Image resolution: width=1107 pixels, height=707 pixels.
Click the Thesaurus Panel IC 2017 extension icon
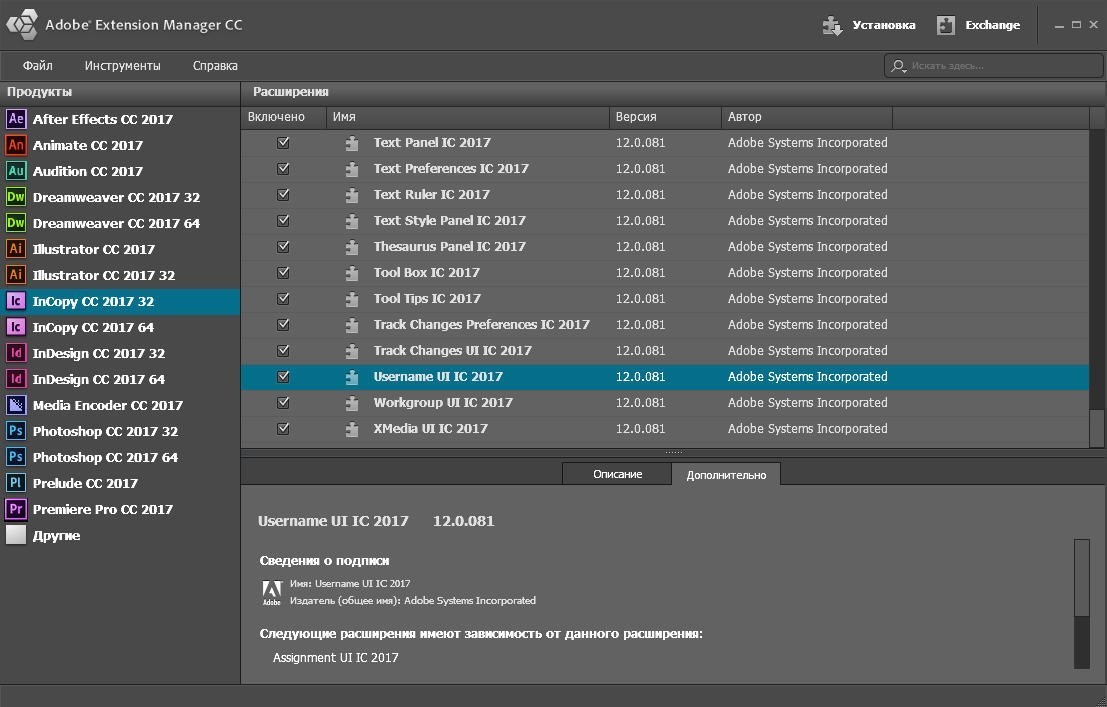pyautogui.click(x=352, y=247)
